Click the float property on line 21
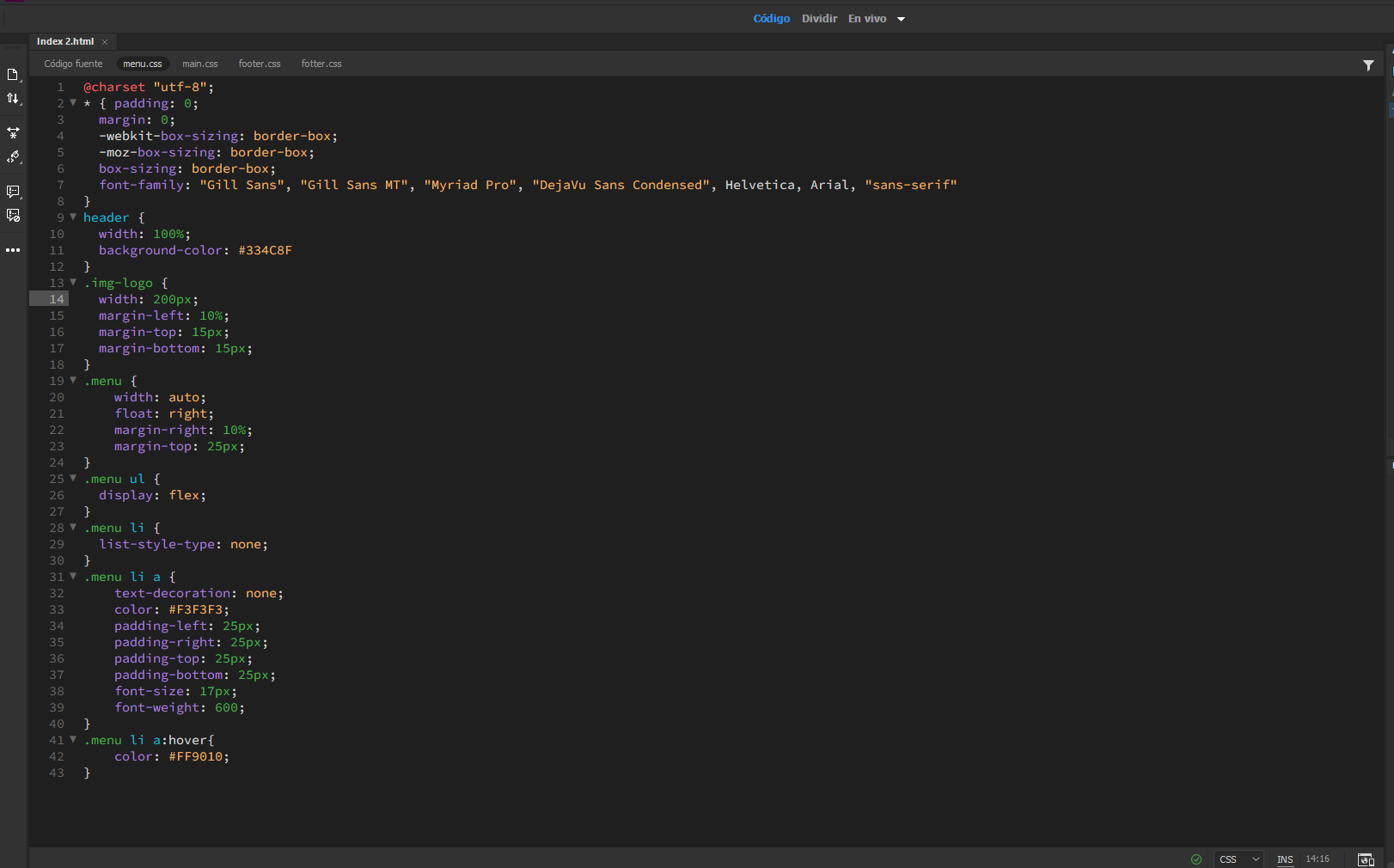1394x868 pixels. pyautogui.click(x=134, y=413)
